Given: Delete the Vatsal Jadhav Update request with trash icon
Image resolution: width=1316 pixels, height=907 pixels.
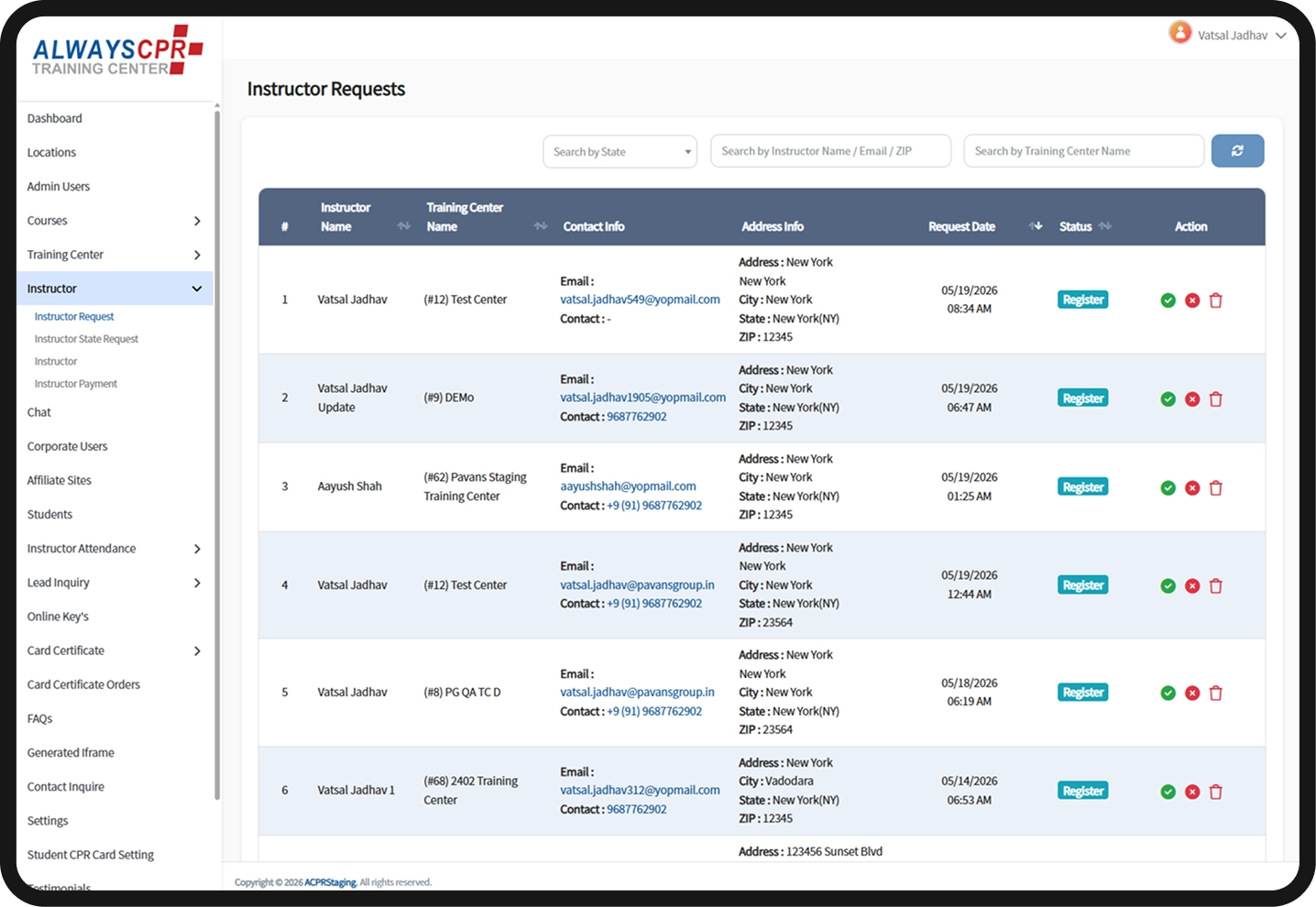Looking at the screenshot, I should click(1216, 399).
